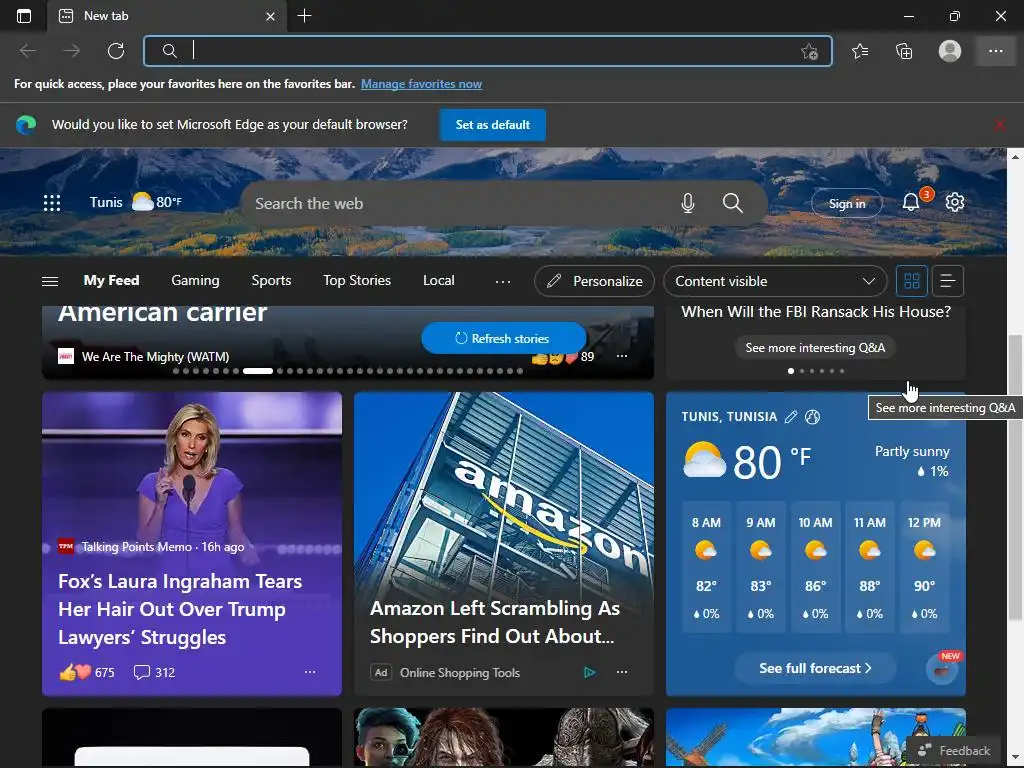Open See full forecast link
1024x768 pixels.
815,668
